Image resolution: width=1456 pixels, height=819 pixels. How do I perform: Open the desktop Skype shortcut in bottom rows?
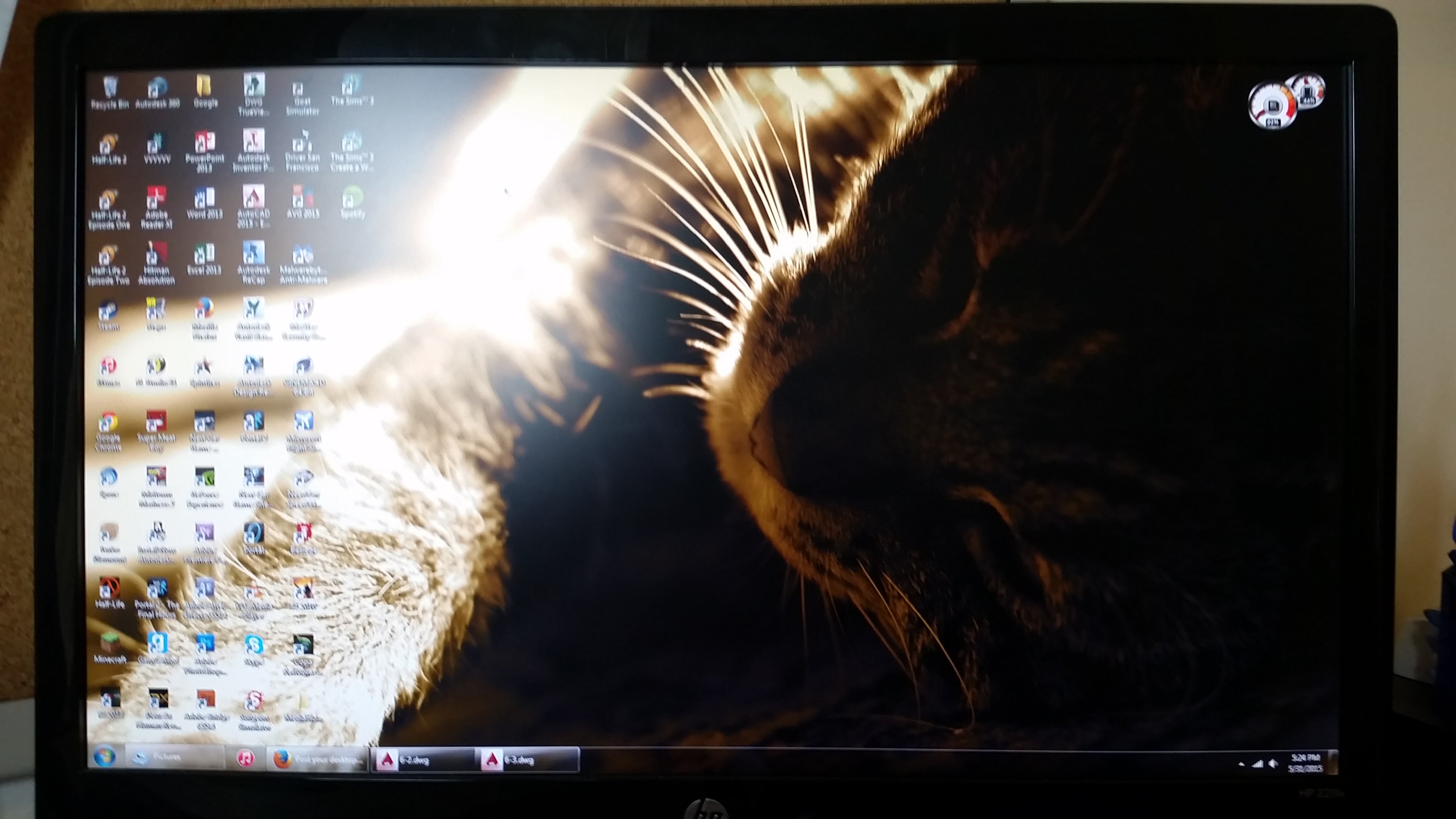254,650
